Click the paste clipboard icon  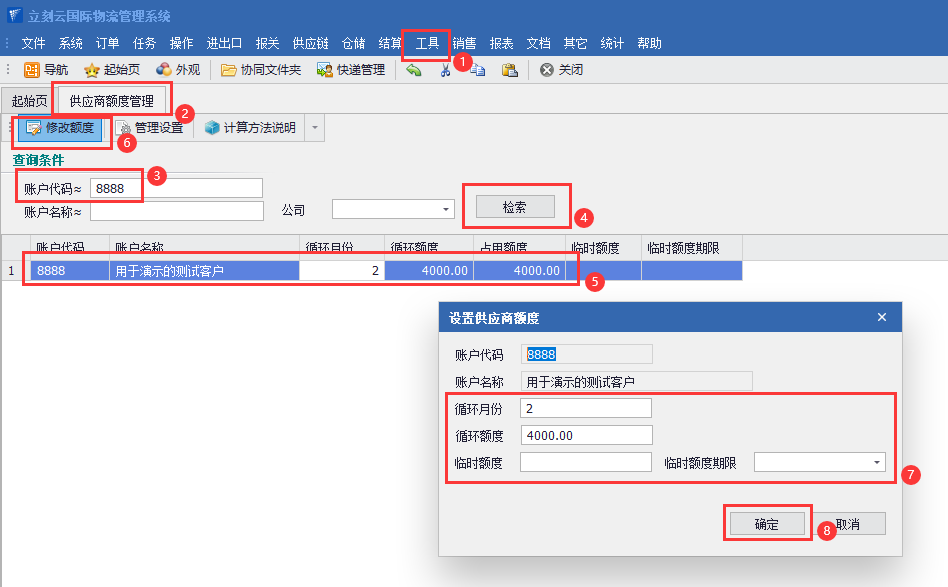[509, 70]
